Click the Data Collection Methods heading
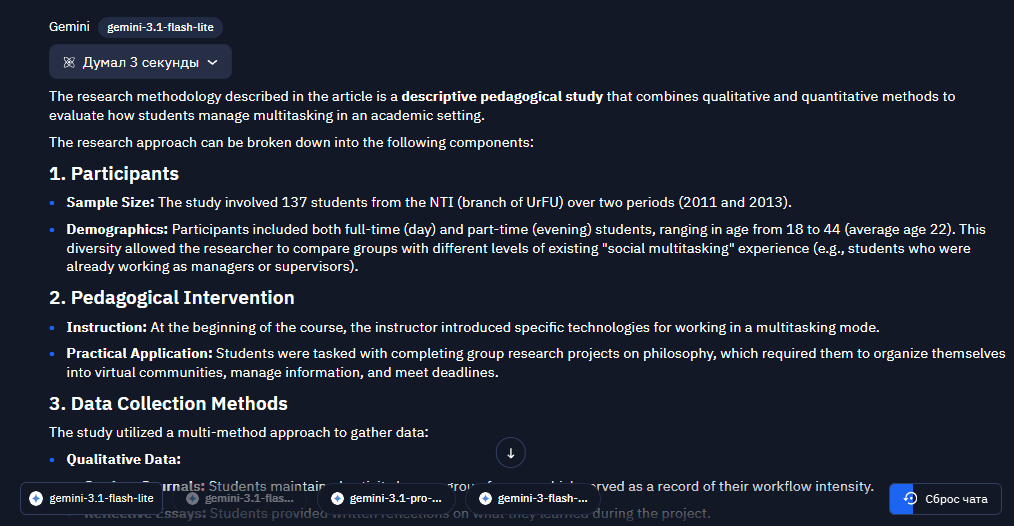Screen dimensions: 1014x526 [x=168, y=404]
